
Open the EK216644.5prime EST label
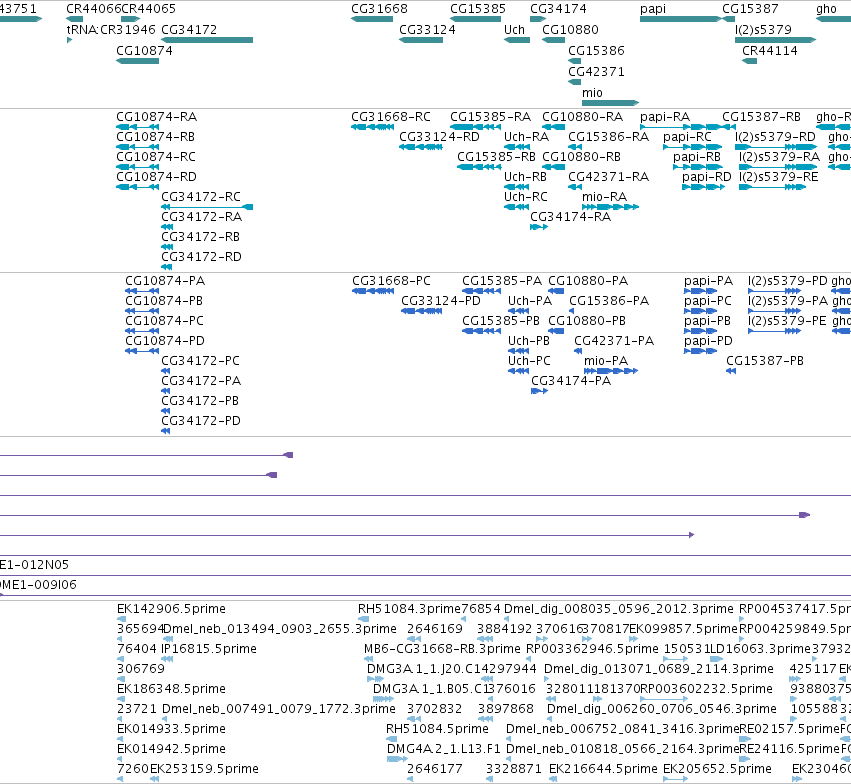(x=604, y=769)
